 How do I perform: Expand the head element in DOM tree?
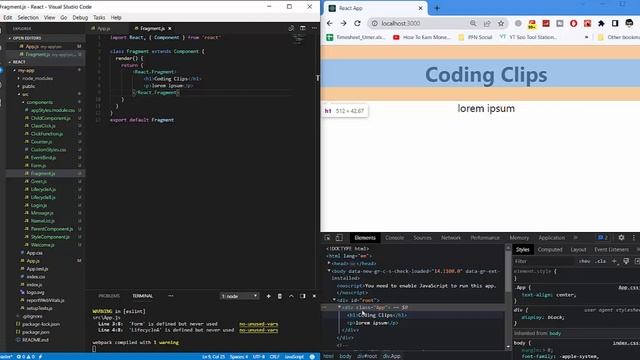click(329, 263)
